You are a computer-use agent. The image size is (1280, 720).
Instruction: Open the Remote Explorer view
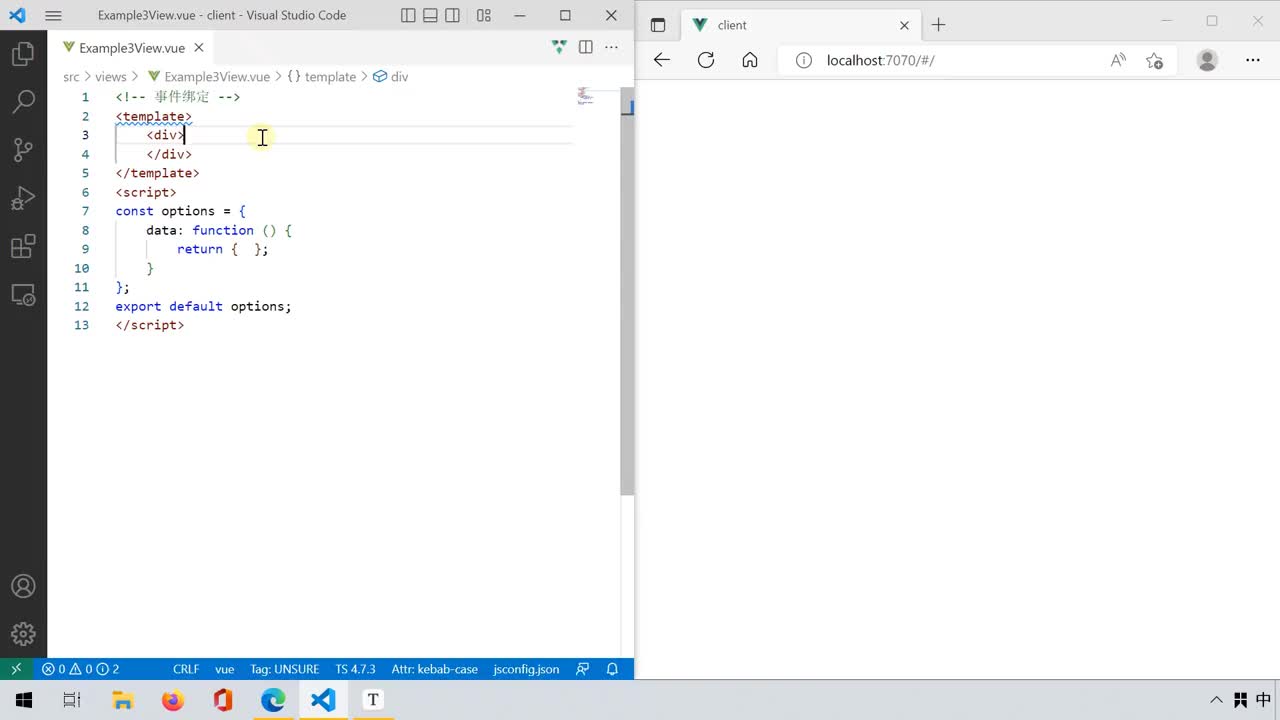(23, 295)
